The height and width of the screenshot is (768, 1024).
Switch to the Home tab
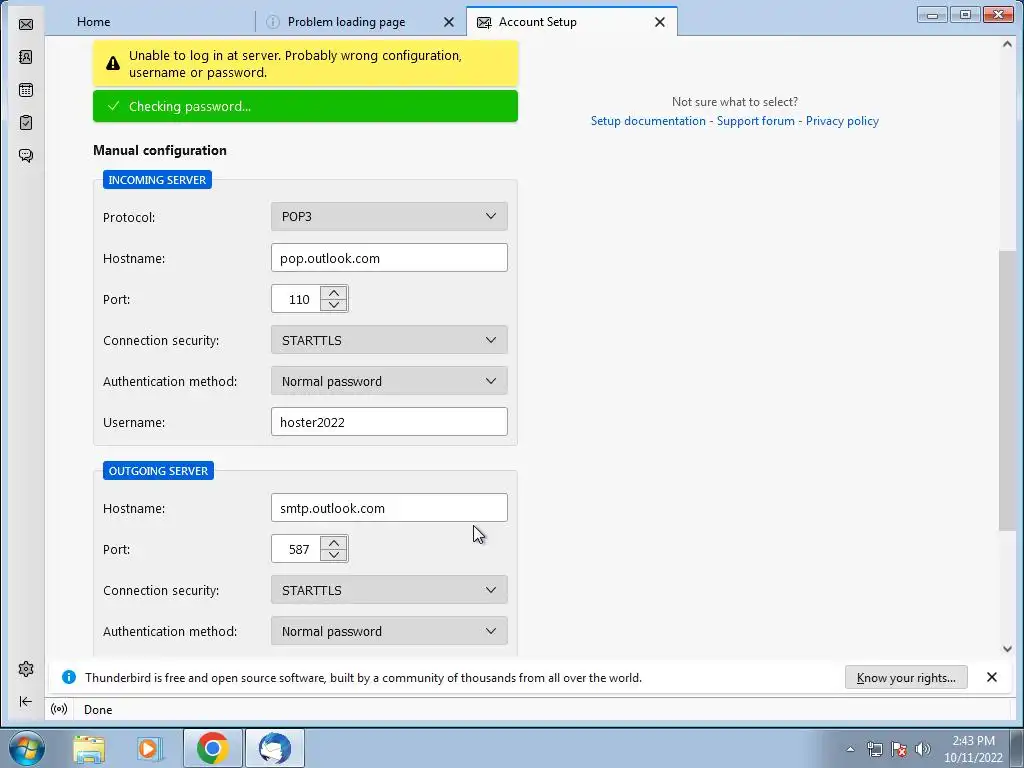(x=93, y=22)
